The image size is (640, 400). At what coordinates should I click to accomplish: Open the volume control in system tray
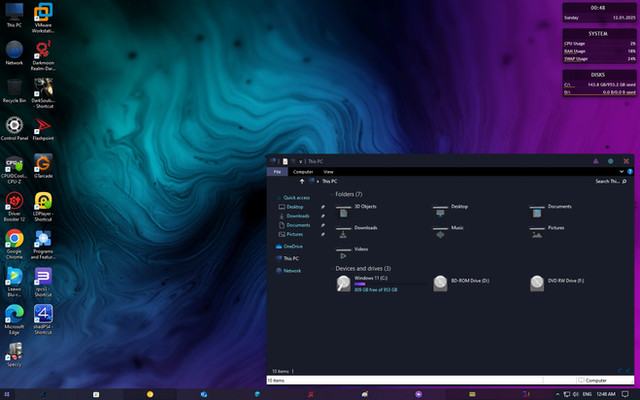[576, 394]
